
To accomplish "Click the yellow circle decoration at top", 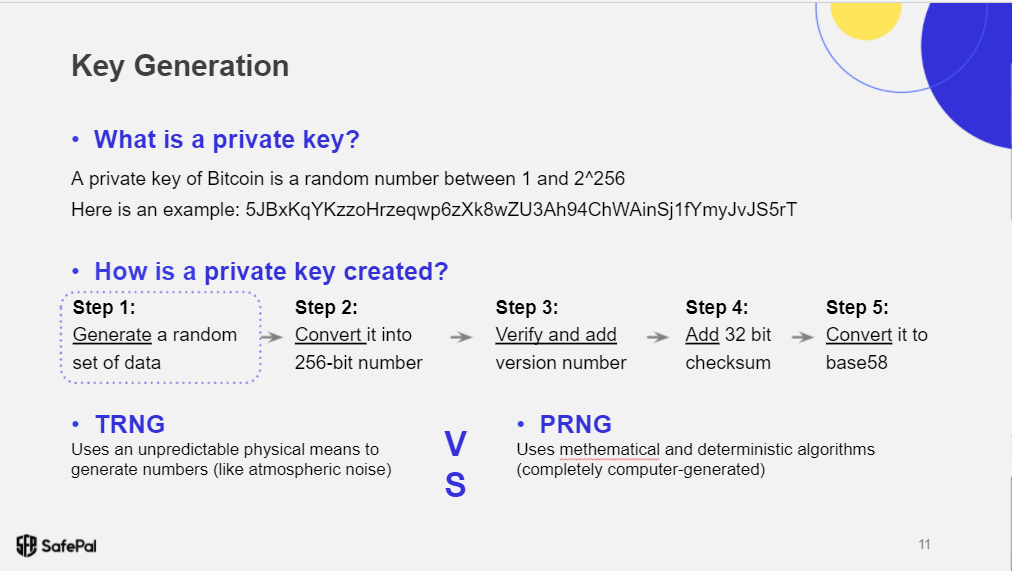I will click(x=865, y=19).
